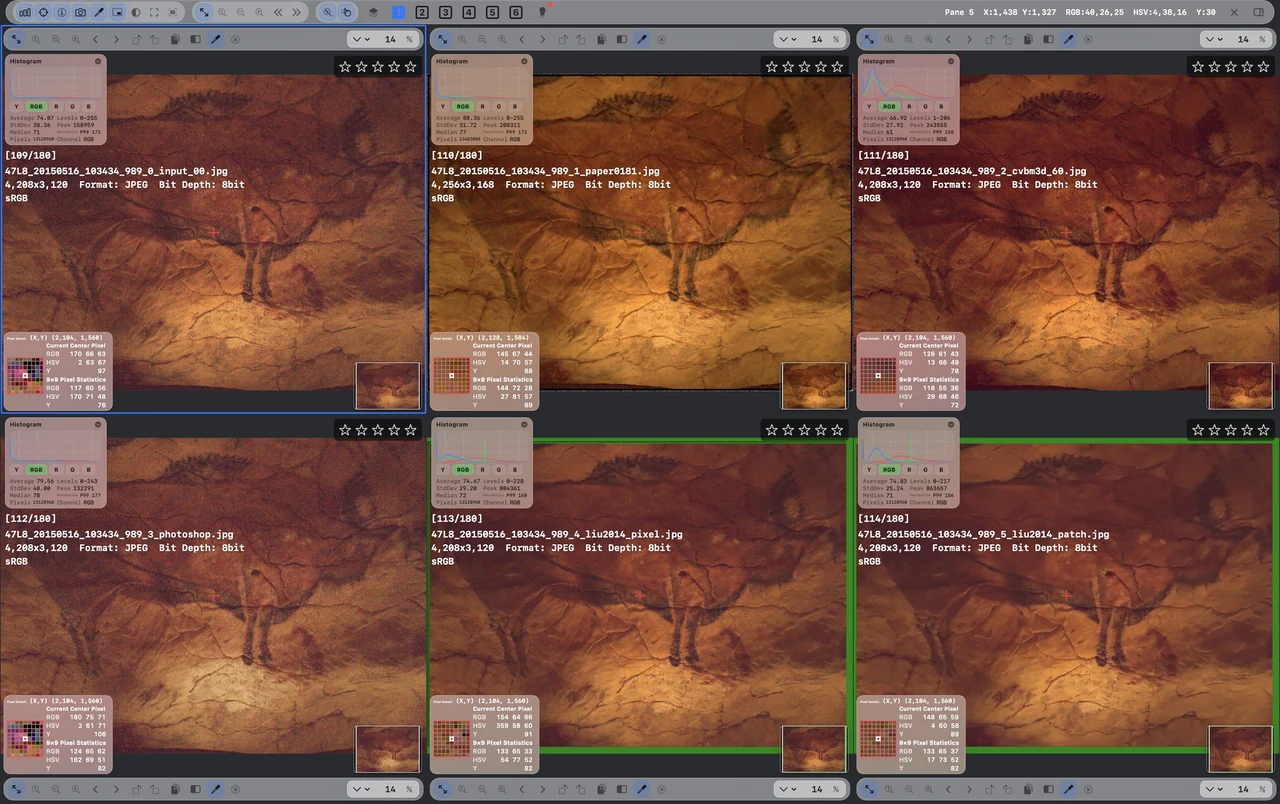Switch to the 1-pane layout

398,12
